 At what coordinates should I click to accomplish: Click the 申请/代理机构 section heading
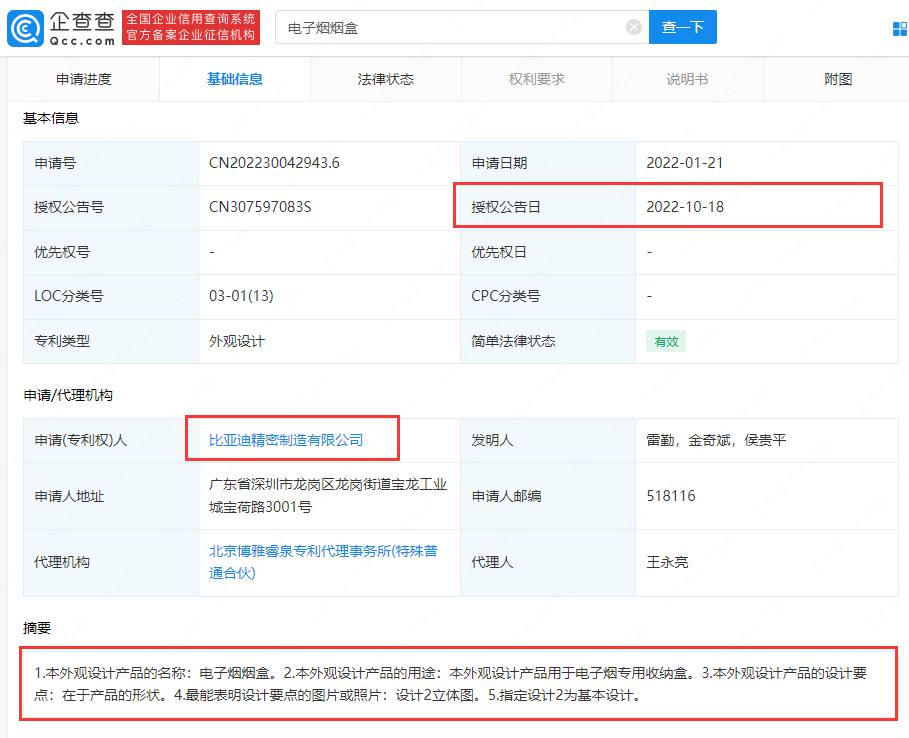click(x=68, y=395)
